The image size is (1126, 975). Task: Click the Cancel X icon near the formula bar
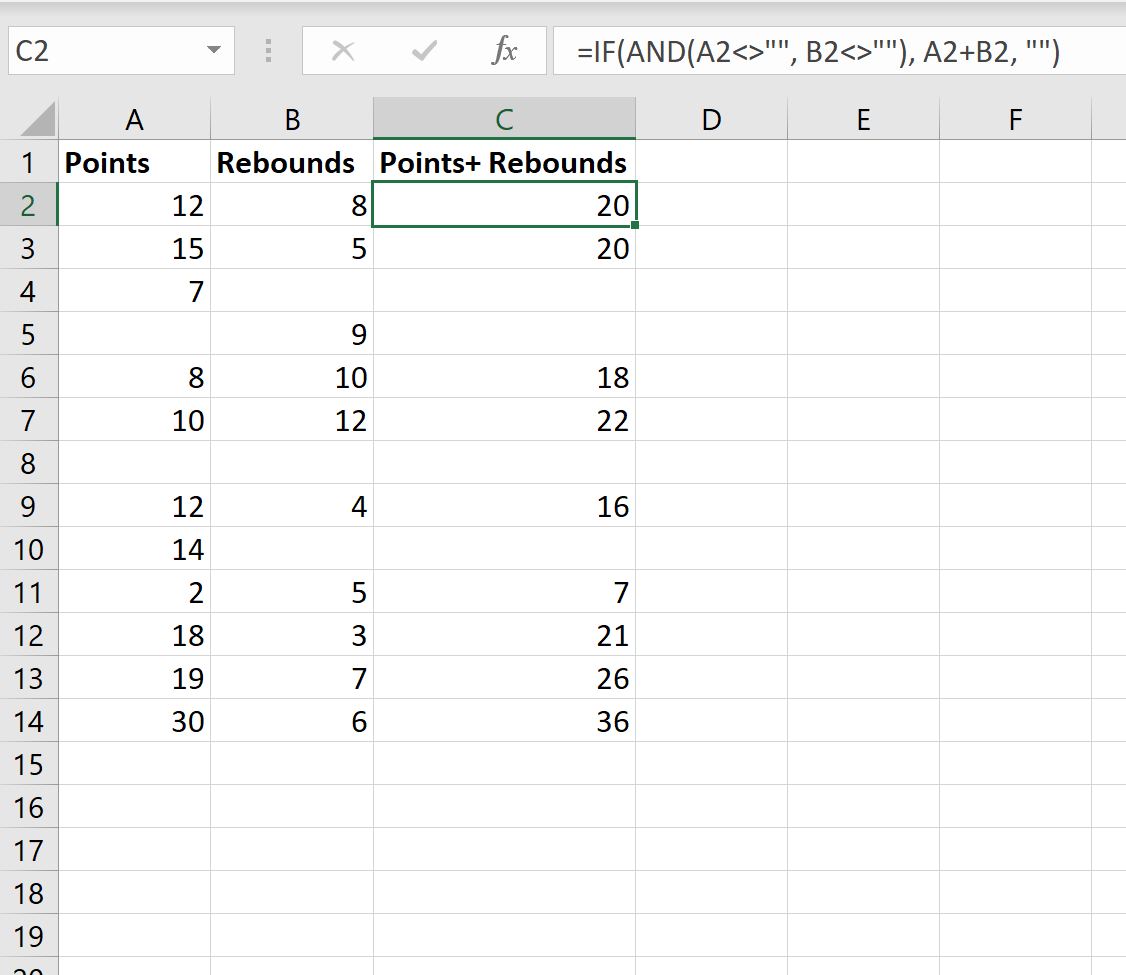344,49
